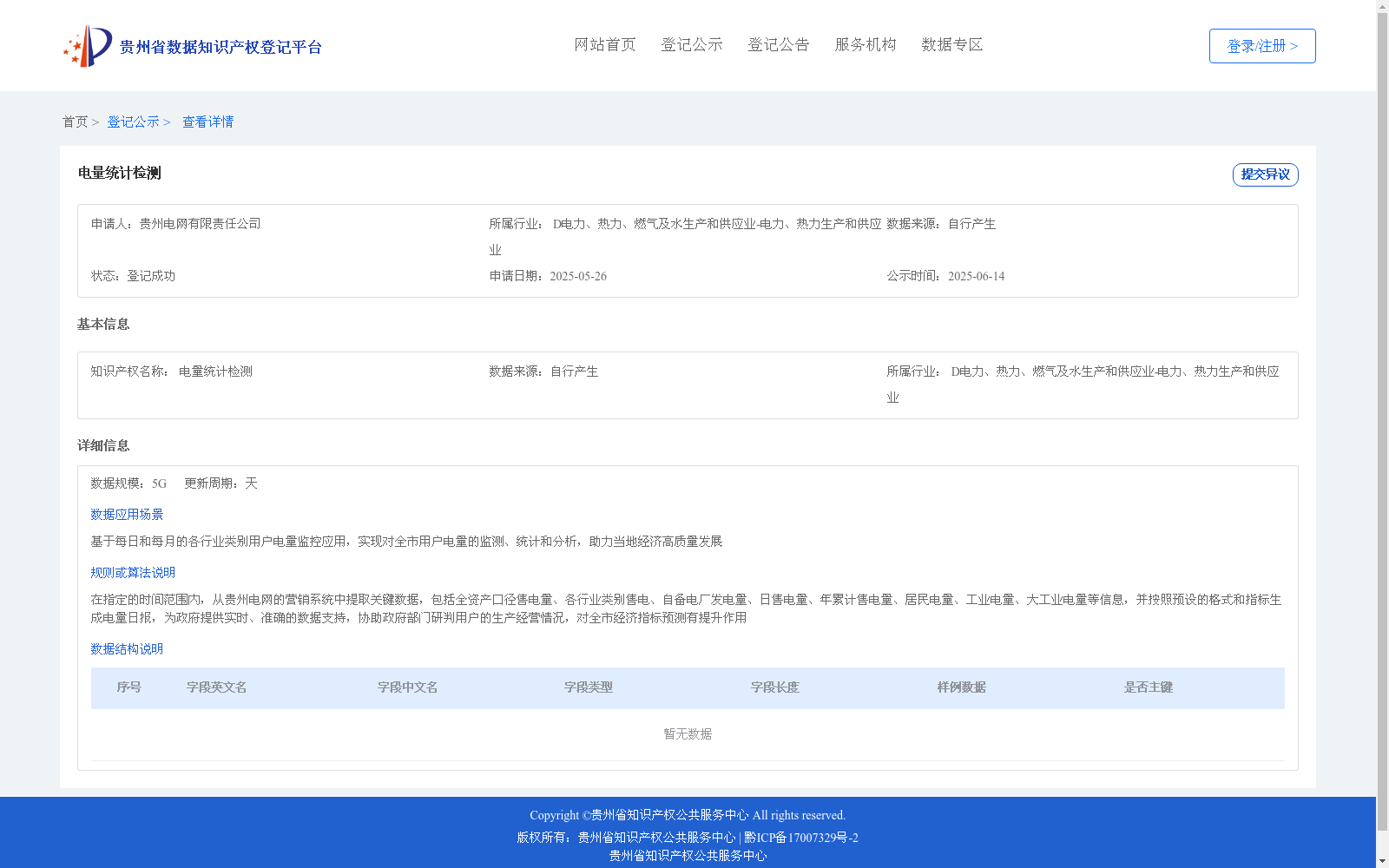Screen dimensions: 1389x868
Task: Click the 字段英文名 column header
Action: pyautogui.click(x=216, y=687)
